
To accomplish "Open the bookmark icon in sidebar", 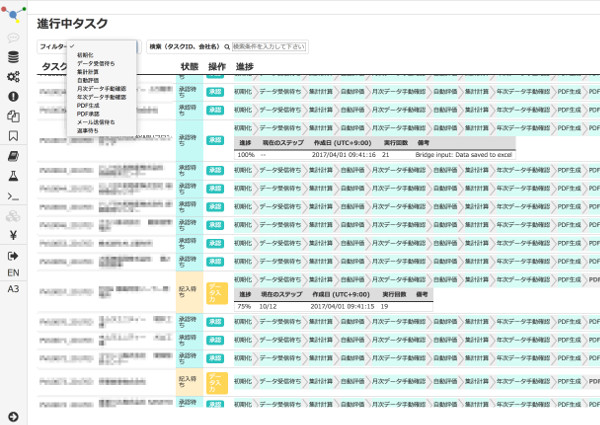I will [x=13, y=136].
